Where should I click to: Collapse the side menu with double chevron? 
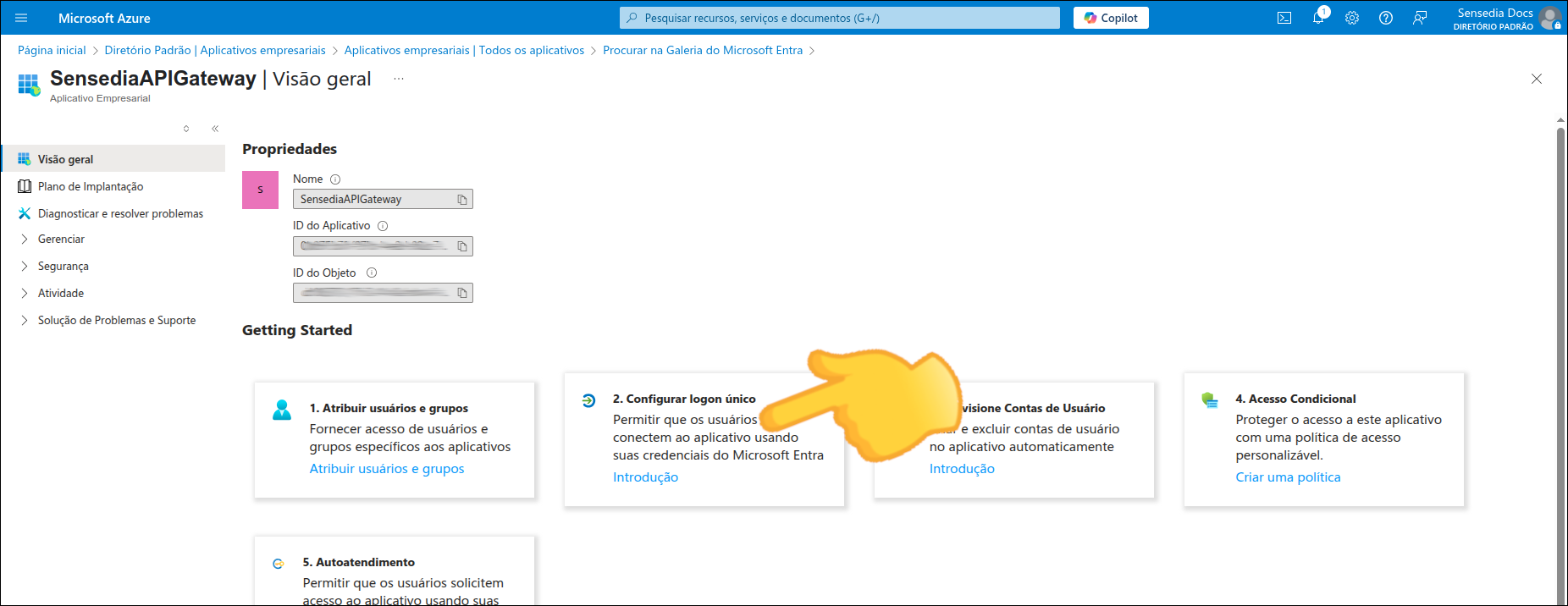click(x=215, y=129)
